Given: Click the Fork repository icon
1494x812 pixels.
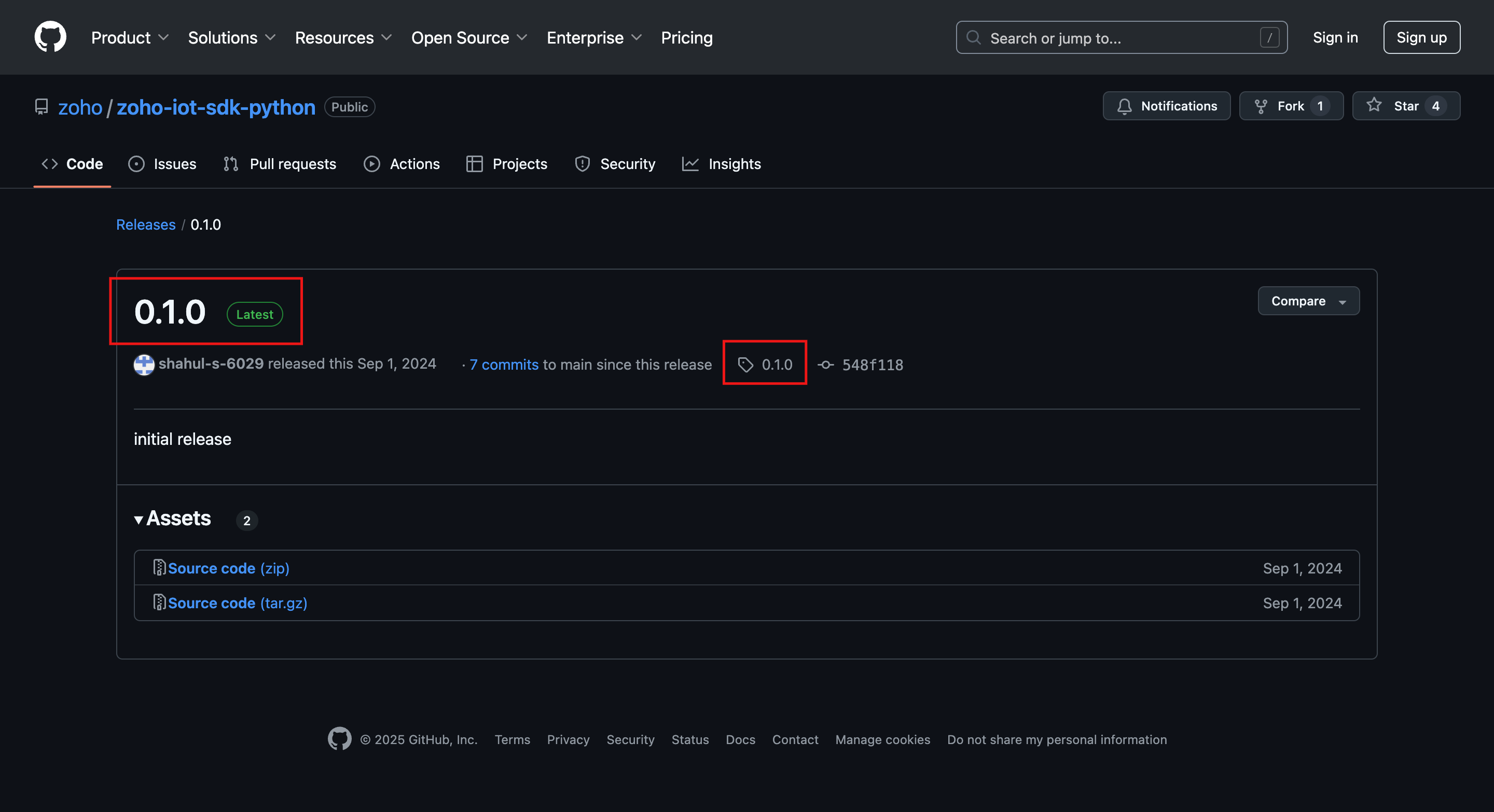Looking at the screenshot, I should pyautogui.click(x=1260, y=106).
